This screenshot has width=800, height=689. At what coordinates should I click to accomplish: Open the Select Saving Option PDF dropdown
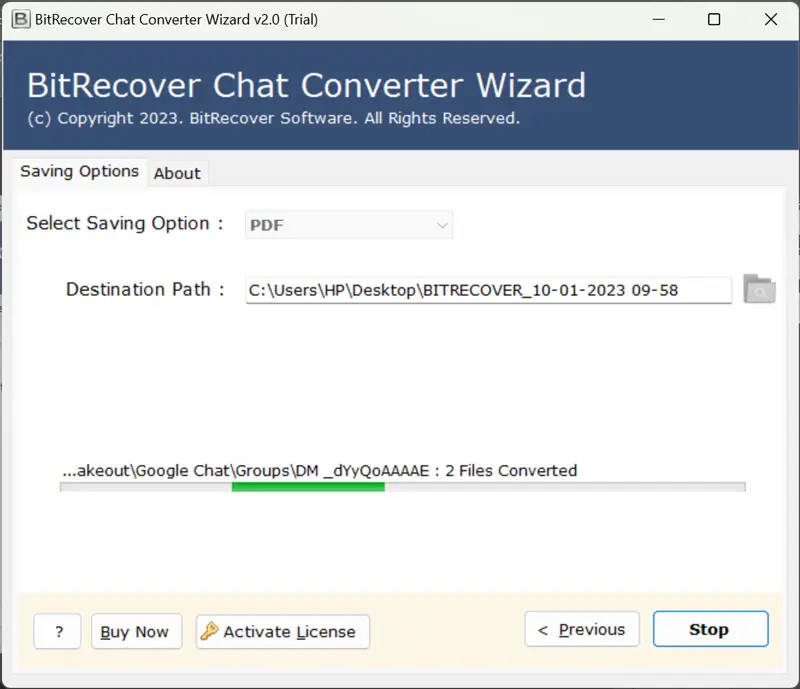[349, 225]
